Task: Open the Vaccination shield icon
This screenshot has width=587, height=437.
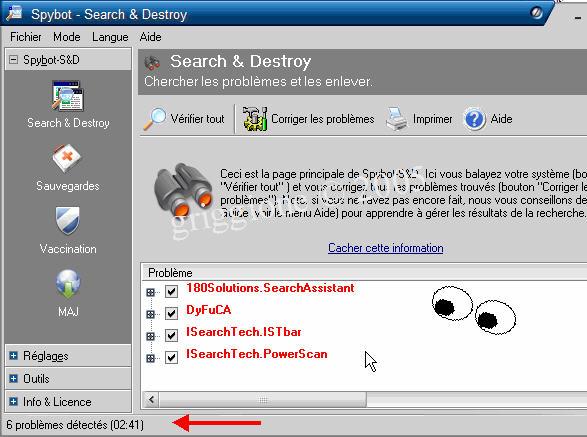Action: [68, 221]
